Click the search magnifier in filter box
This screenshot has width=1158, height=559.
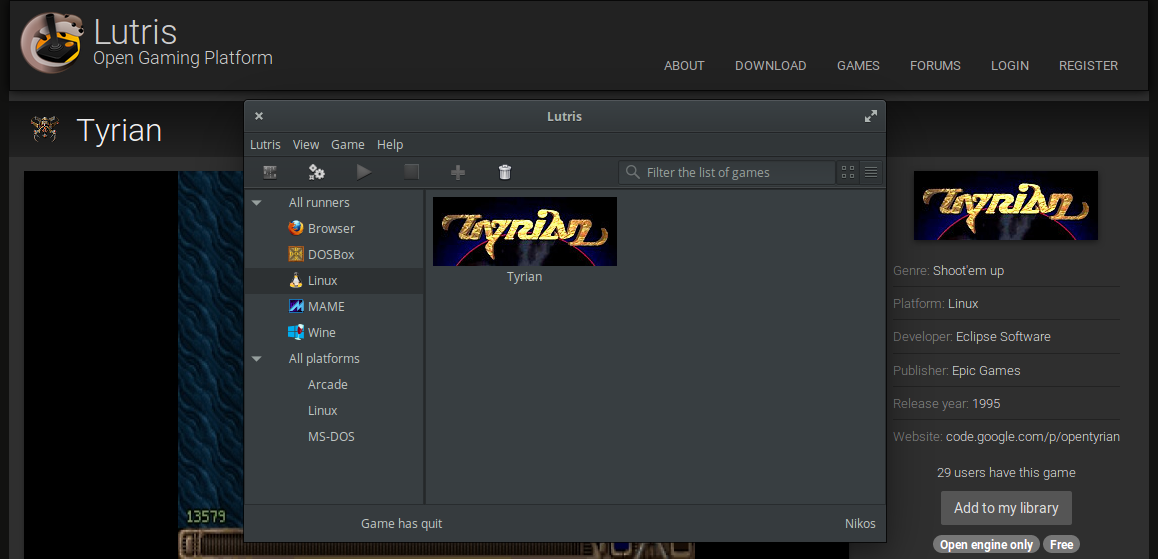click(x=632, y=172)
